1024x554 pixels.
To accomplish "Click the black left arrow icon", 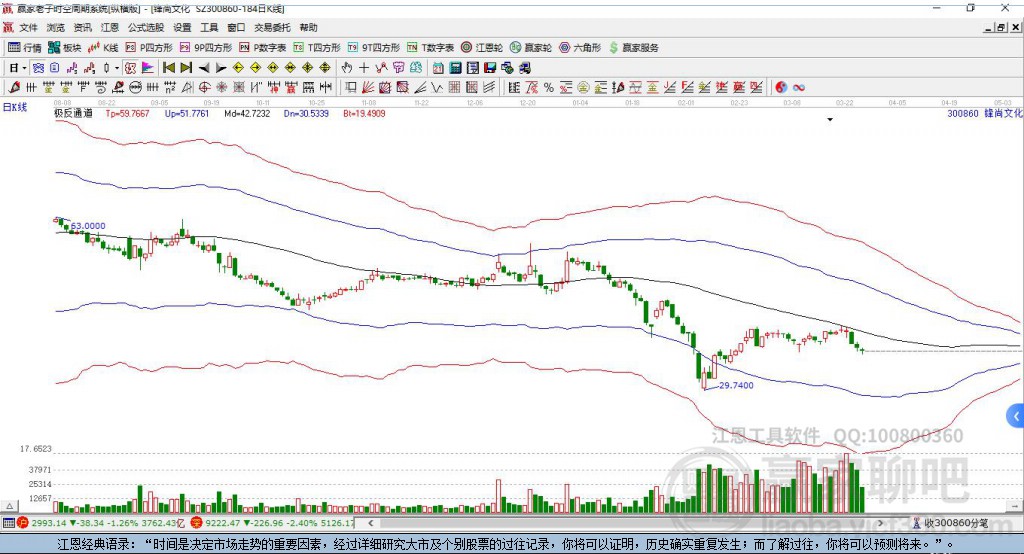I will (204, 68).
